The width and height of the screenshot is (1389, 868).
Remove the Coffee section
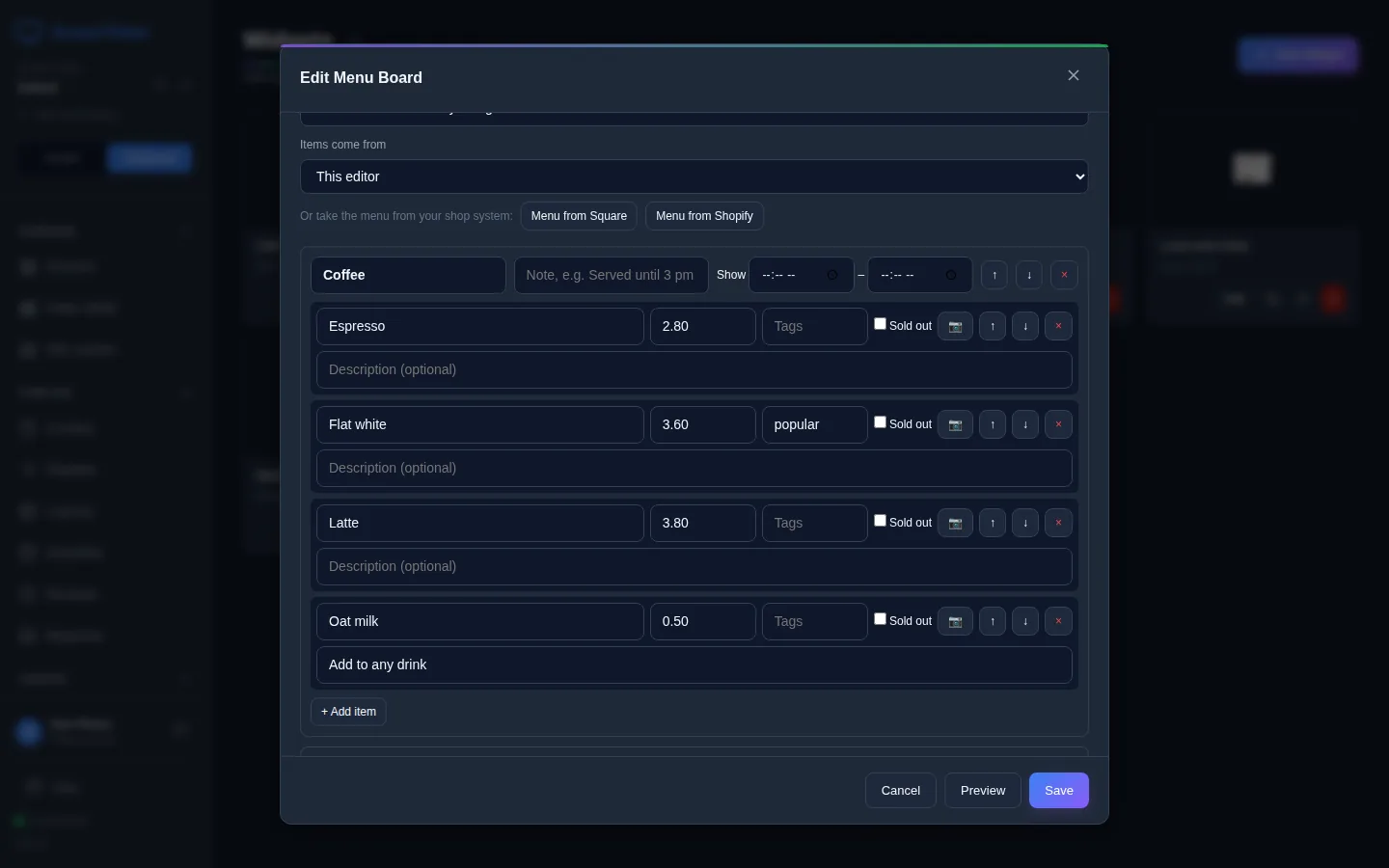coord(1064,275)
